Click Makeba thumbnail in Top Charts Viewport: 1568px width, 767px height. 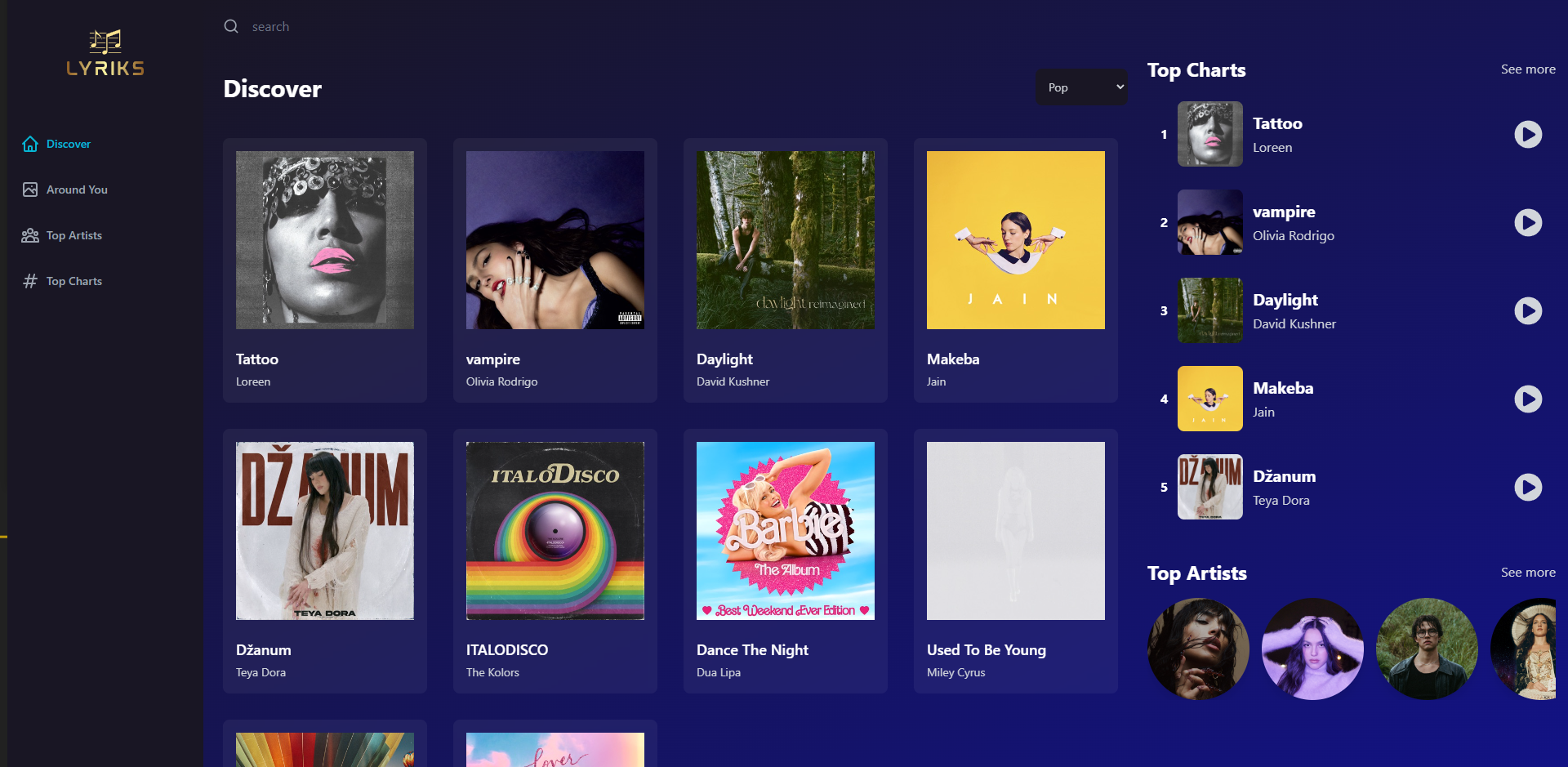(x=1210, y=399)
